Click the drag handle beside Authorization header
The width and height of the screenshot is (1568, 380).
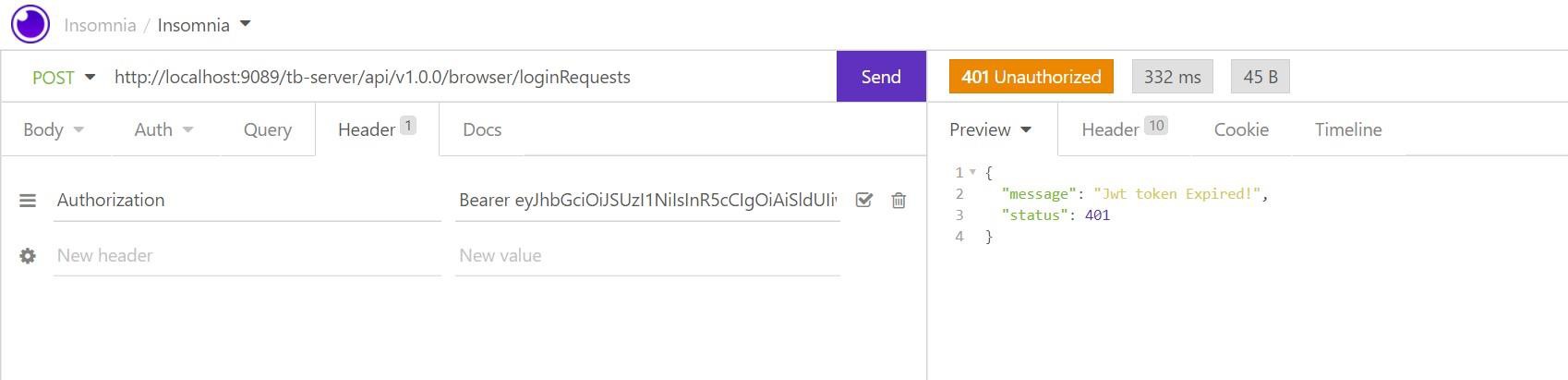coord(28,201)
